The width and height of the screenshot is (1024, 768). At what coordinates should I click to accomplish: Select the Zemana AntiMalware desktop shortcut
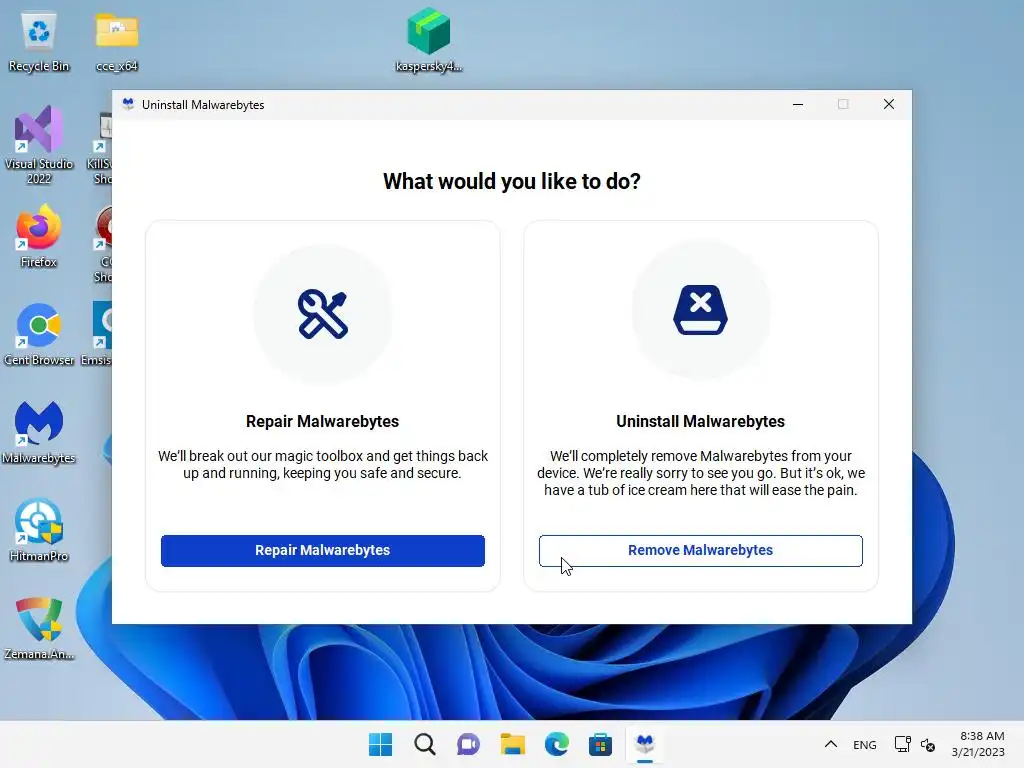[x=39, y=628]
